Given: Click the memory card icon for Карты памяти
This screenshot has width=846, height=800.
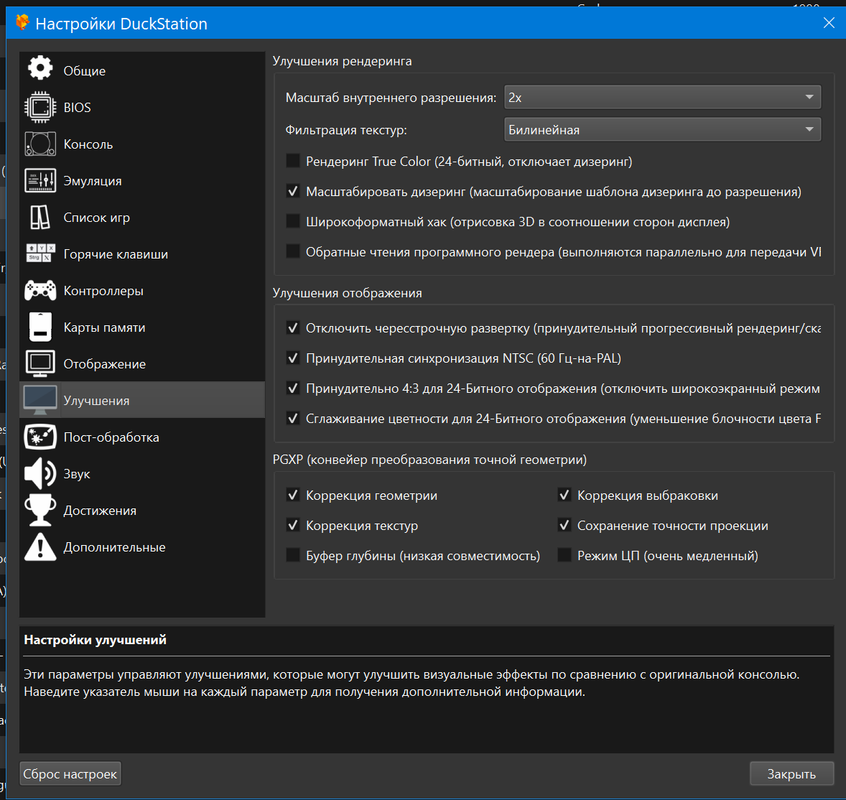Looking at the screenshot, I should pos(40,327).
